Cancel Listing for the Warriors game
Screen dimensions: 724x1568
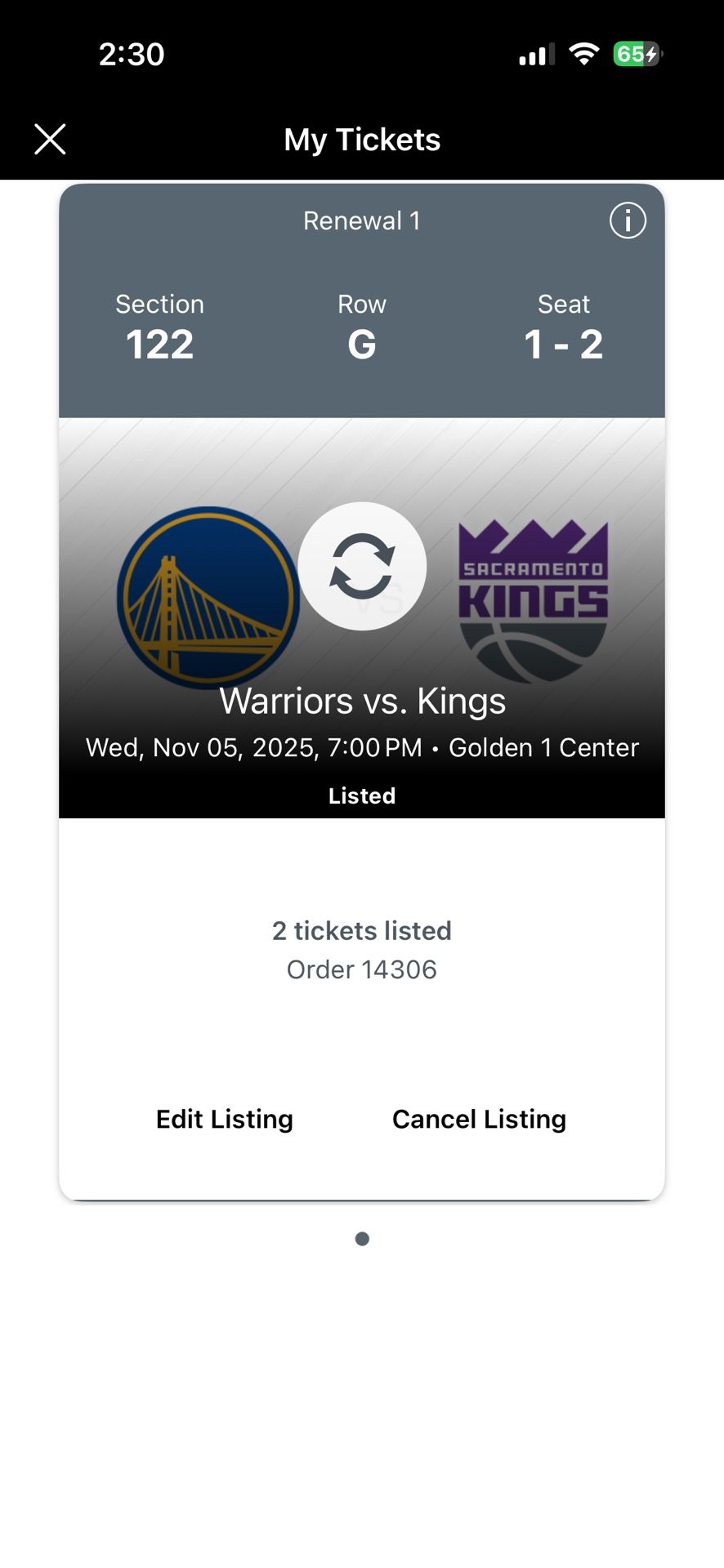click(479, 1119)
